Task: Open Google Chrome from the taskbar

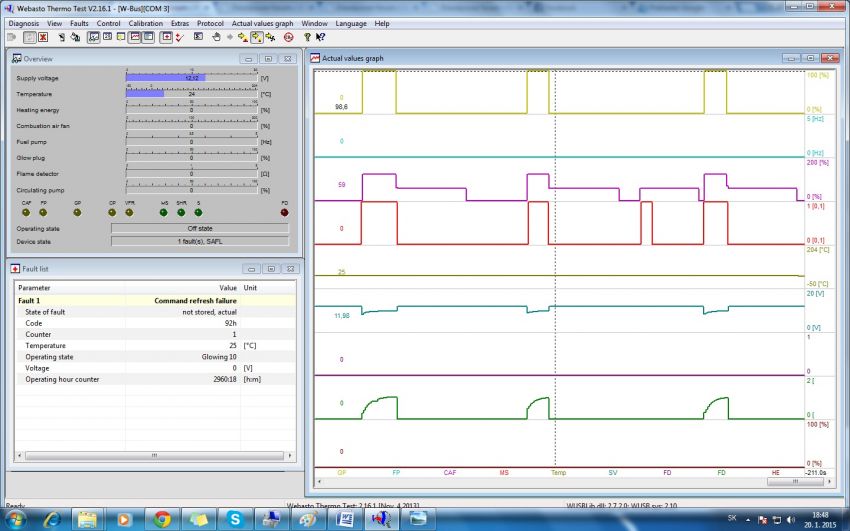Action: [x=162, y=519]
